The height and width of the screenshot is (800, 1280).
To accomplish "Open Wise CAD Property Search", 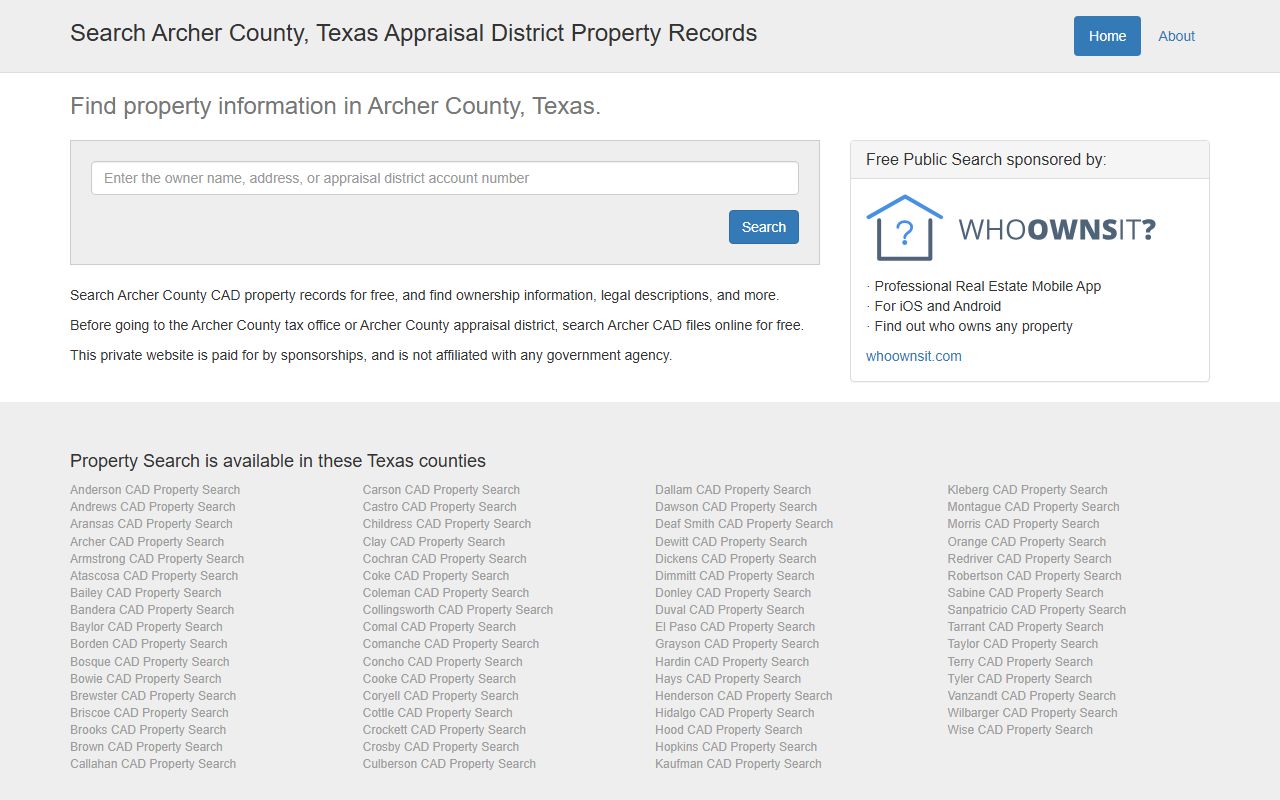I will [1020, 730].
